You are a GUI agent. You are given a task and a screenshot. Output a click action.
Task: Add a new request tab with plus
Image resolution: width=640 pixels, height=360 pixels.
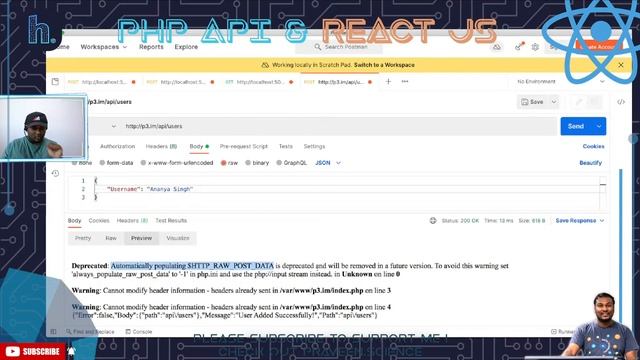[x=388, y=82]
